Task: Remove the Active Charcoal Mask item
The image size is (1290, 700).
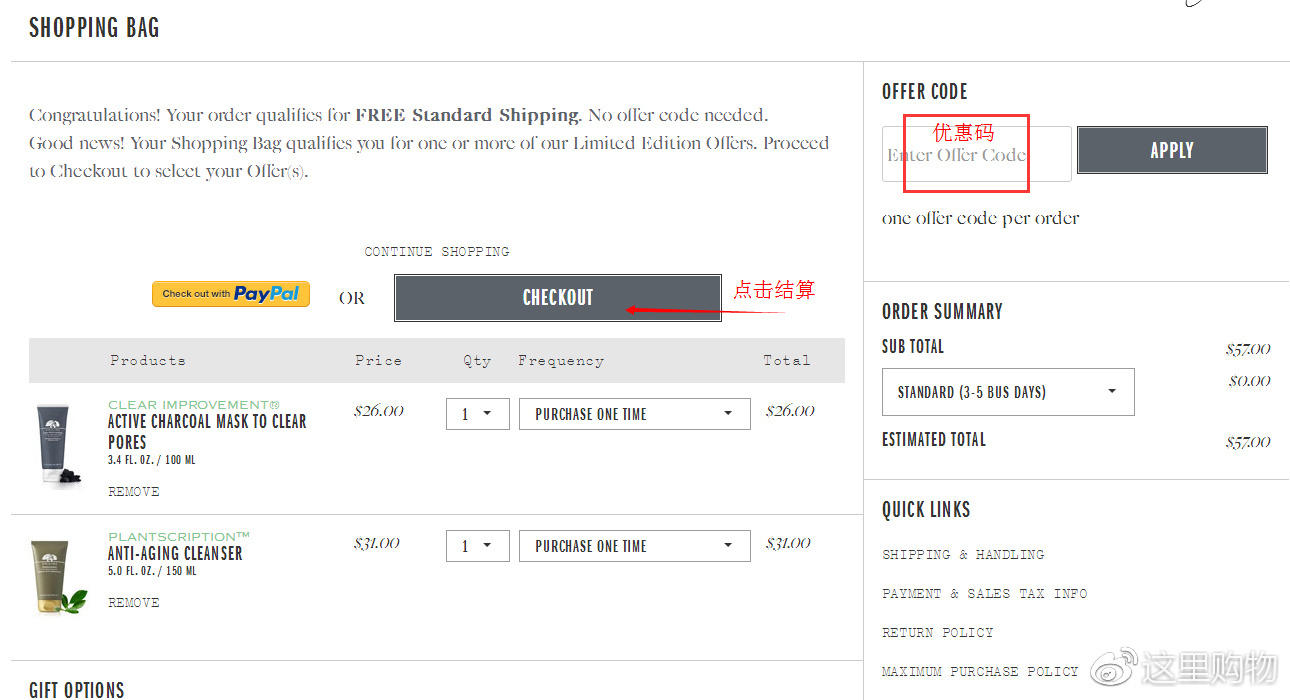Action: tap(134, 492)
